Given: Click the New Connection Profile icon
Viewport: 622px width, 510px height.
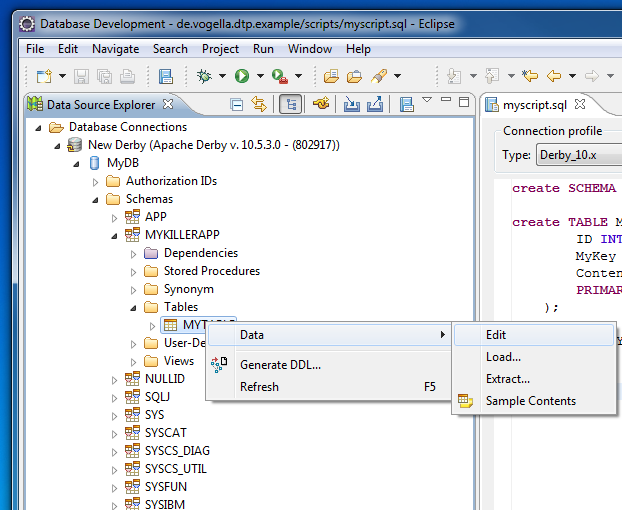Looking at the screenshot, I should [x=321, y=104].
